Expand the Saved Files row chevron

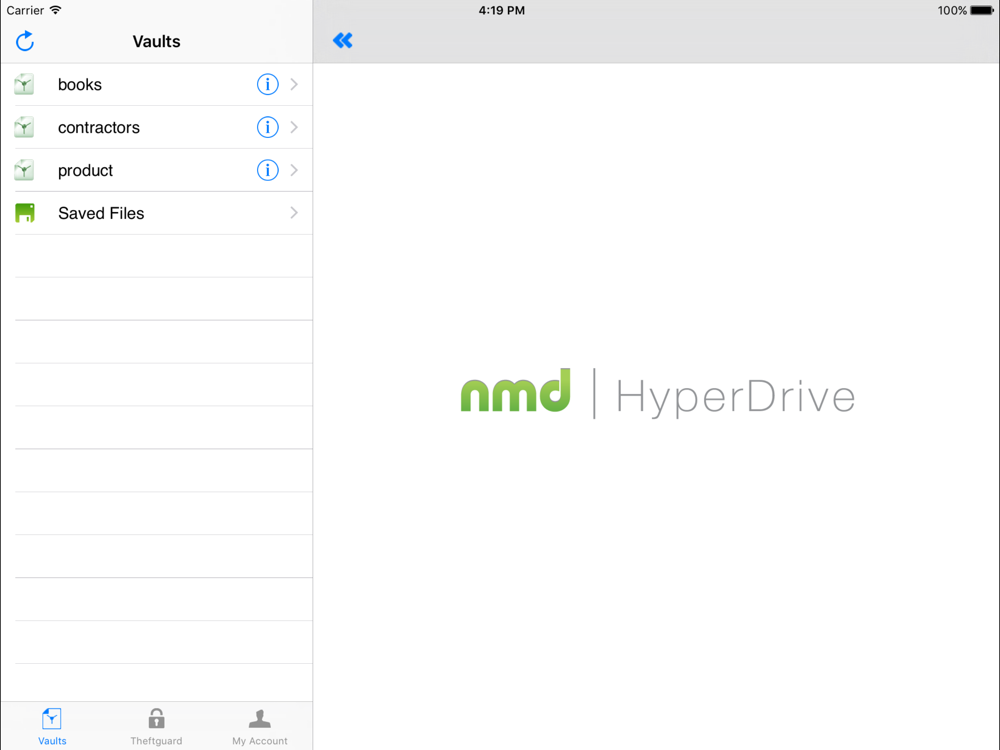pyautogui.click(x=294, y=213)
